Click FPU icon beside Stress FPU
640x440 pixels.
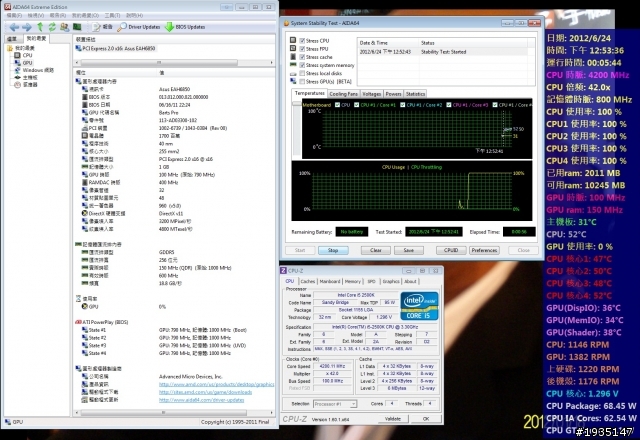293,48
